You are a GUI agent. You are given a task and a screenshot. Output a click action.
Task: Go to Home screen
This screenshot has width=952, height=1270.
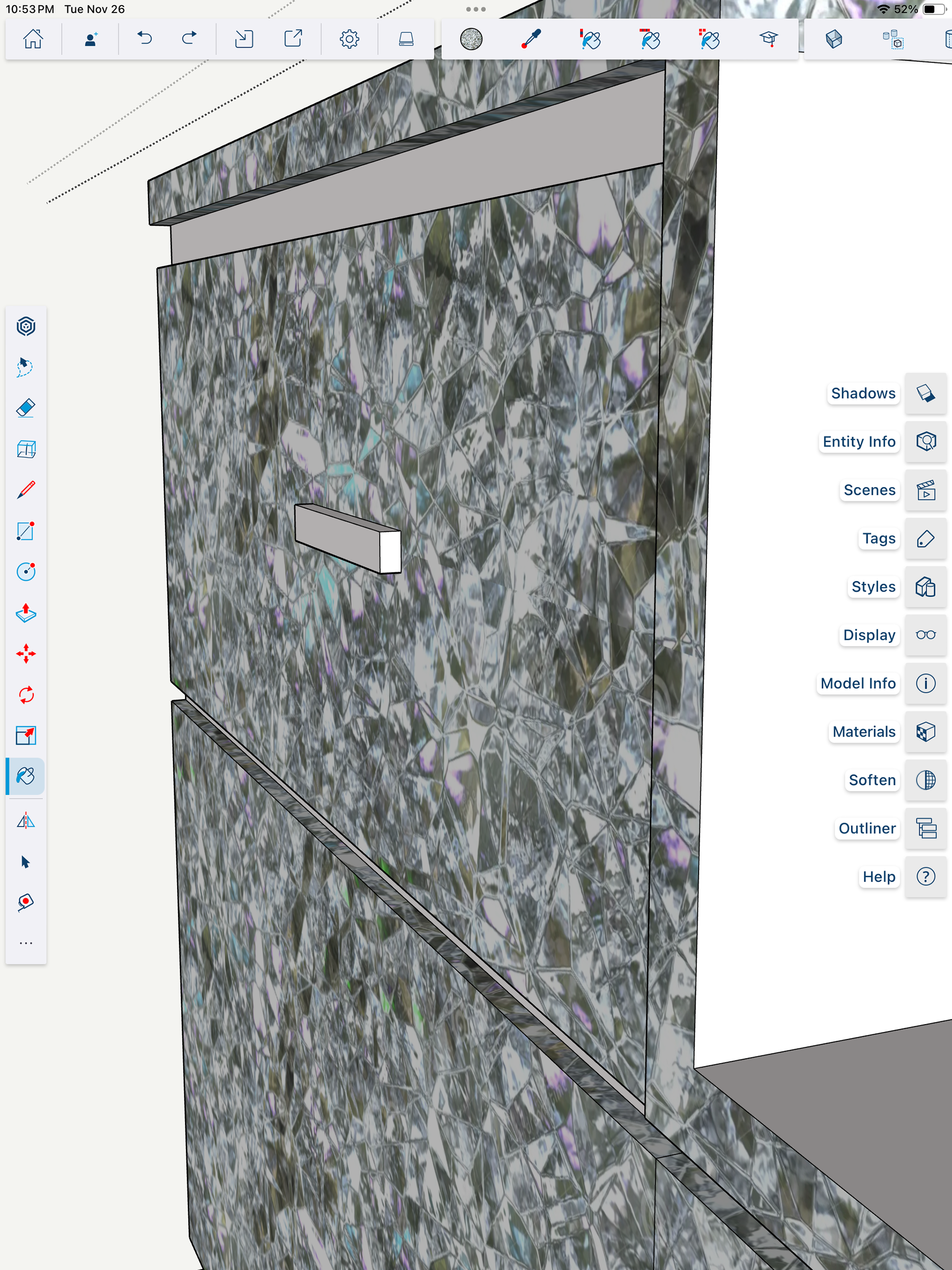[33, 39]
